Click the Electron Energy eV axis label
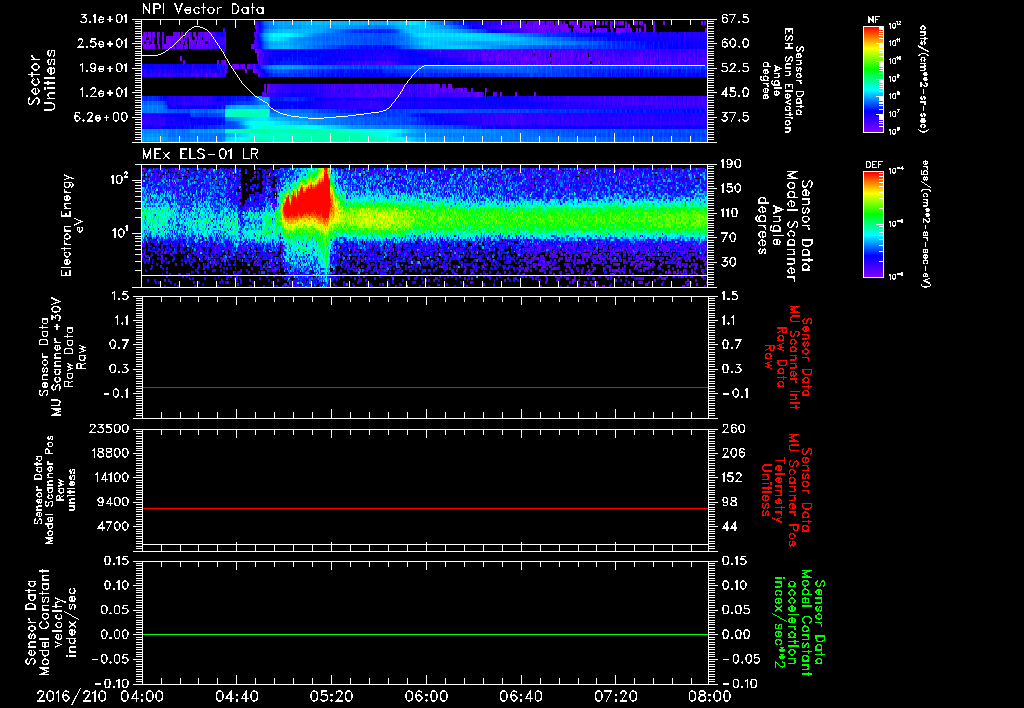Image resolution: width=1024 pixels, height=708 pixels. click(72, 225)
